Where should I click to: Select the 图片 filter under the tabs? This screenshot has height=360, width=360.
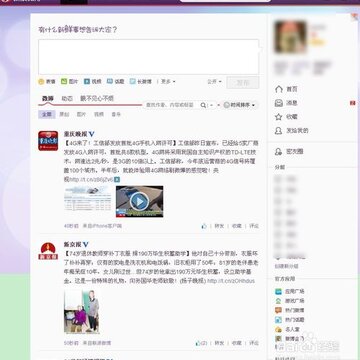coord(81,114)
